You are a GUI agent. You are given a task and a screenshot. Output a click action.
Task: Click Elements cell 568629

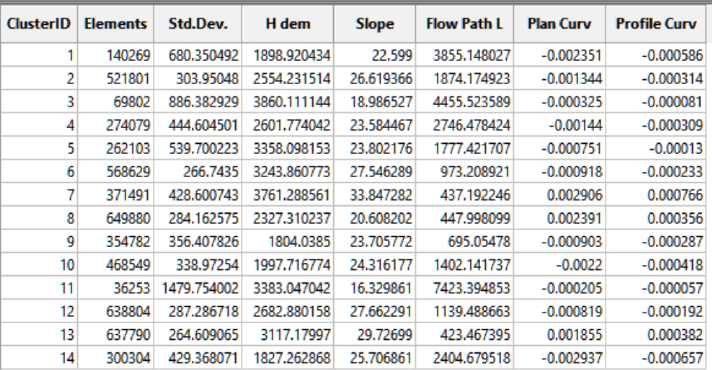pos(116,172)
